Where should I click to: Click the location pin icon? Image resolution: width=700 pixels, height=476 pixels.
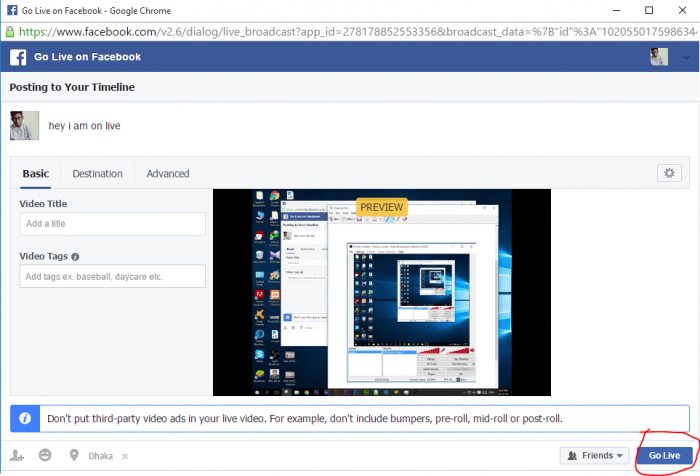tap(74, 455)
